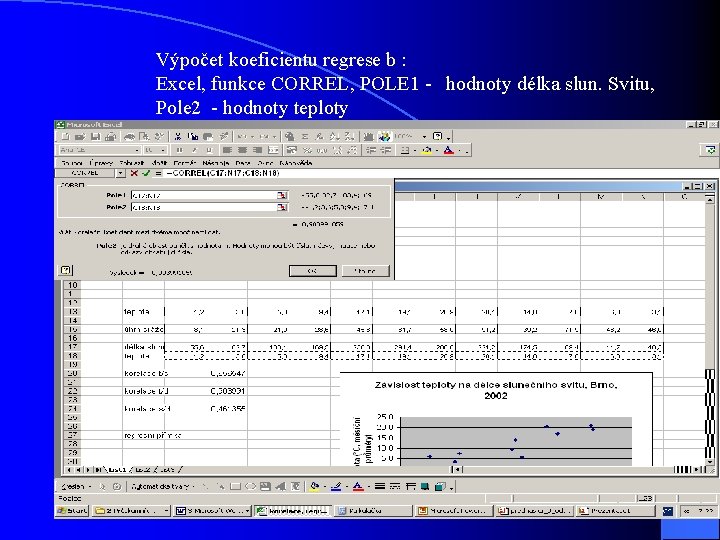Click Sort Descending icon
The height and width of the screenshot is (540, 720).
pos(349,136)
